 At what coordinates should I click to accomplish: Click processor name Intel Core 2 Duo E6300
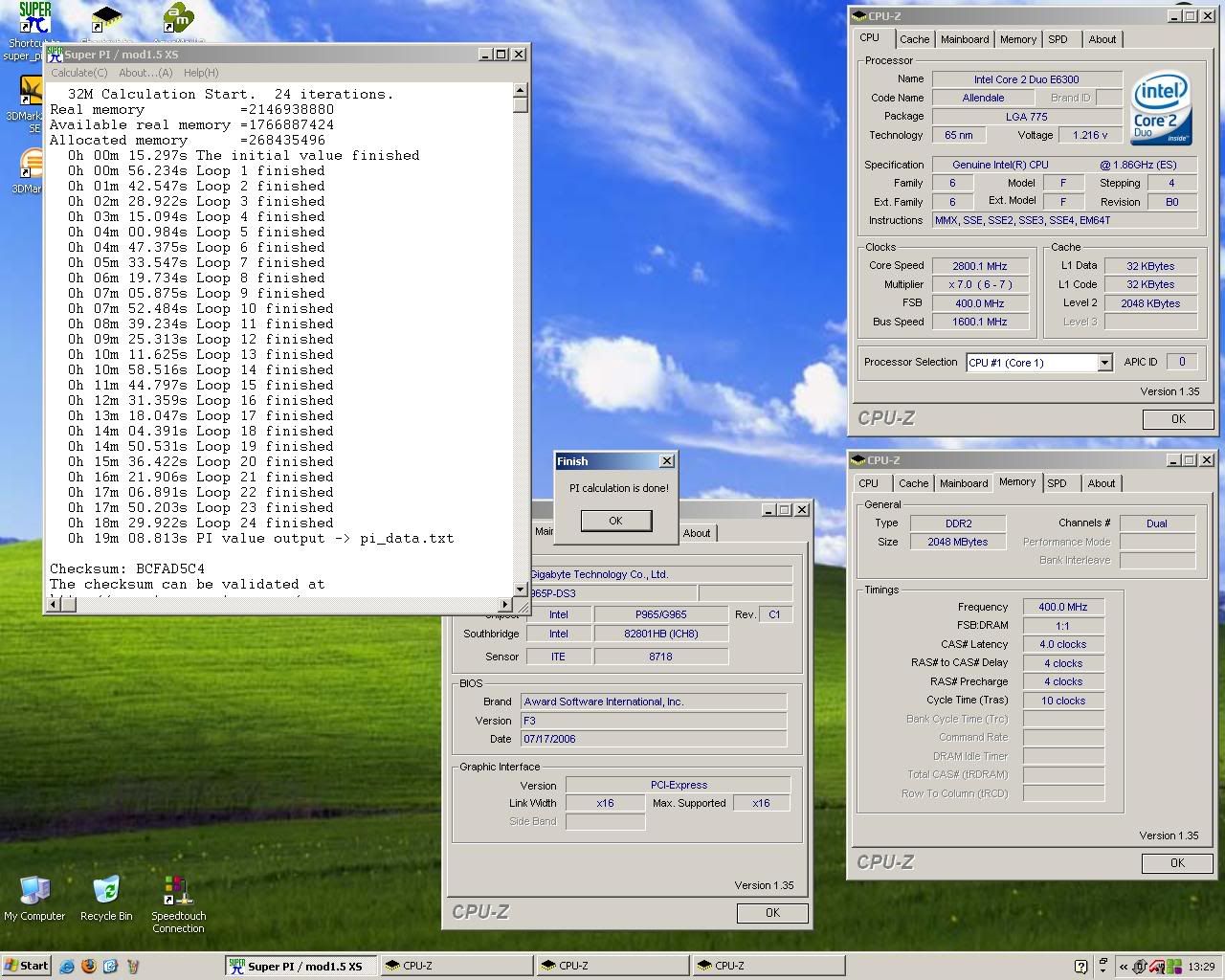point(1026,79)
